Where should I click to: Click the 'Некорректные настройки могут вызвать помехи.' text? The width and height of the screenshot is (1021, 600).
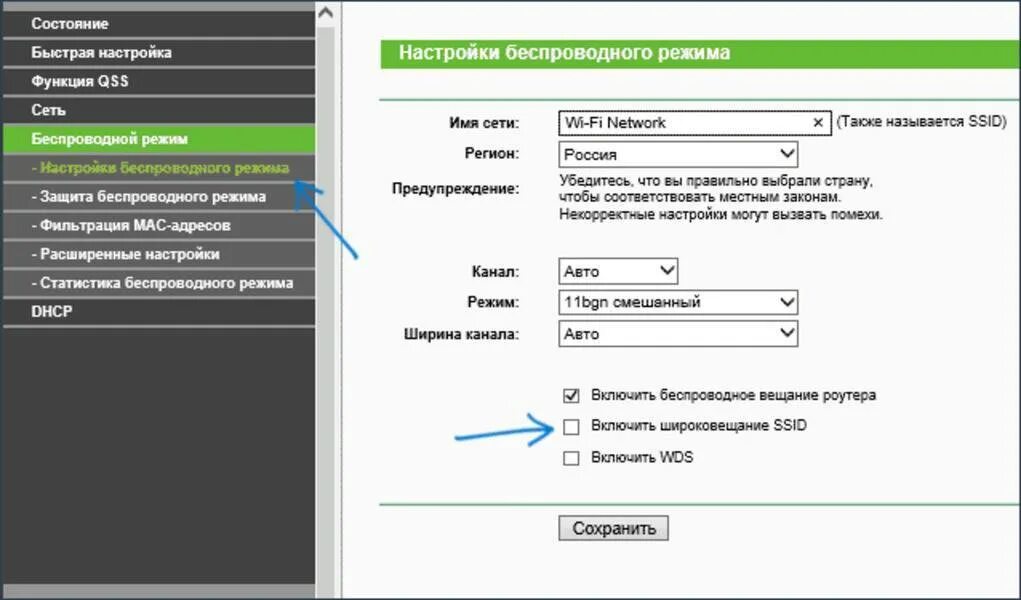pos(721,214)
